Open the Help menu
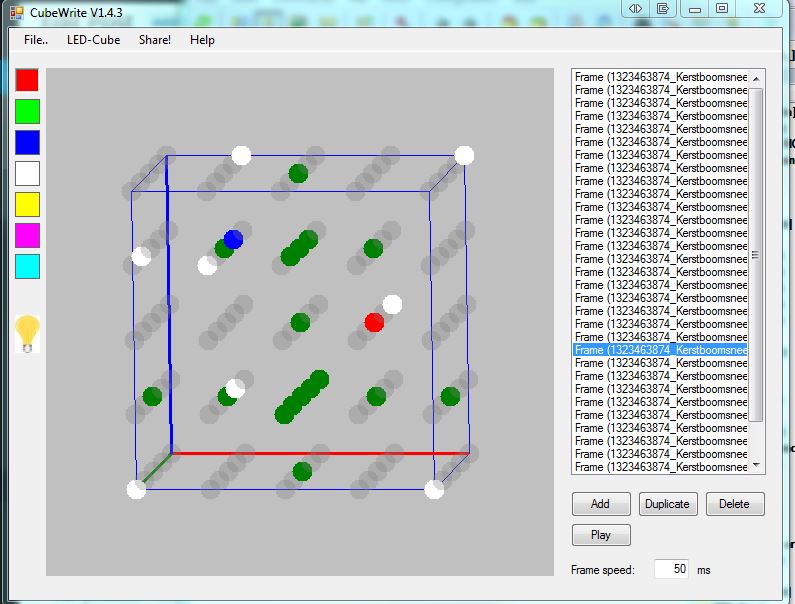 [202, 40]
